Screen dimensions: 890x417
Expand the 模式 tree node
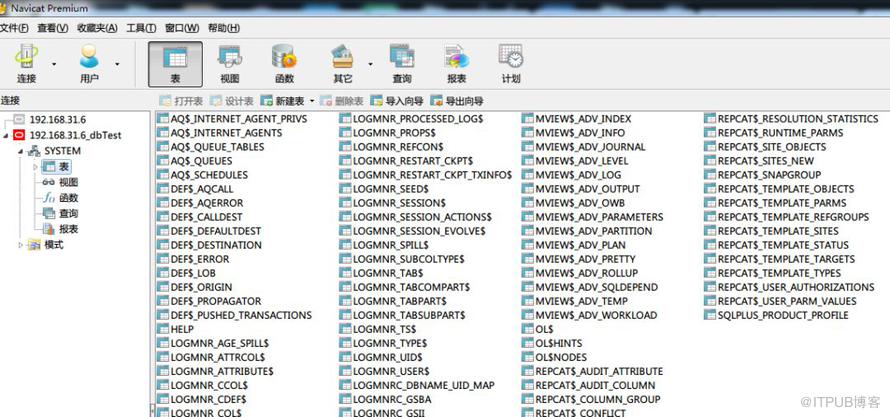click(22, 245)
